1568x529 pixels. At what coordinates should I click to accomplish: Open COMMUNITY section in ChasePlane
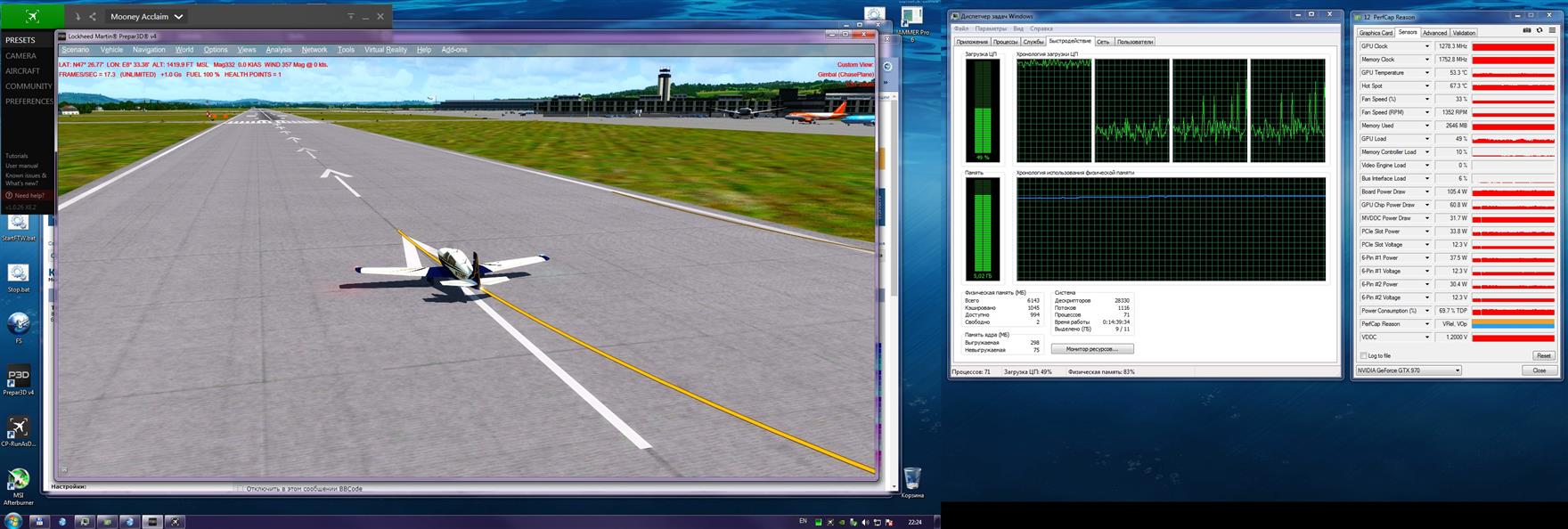click(x=29, y=85)
